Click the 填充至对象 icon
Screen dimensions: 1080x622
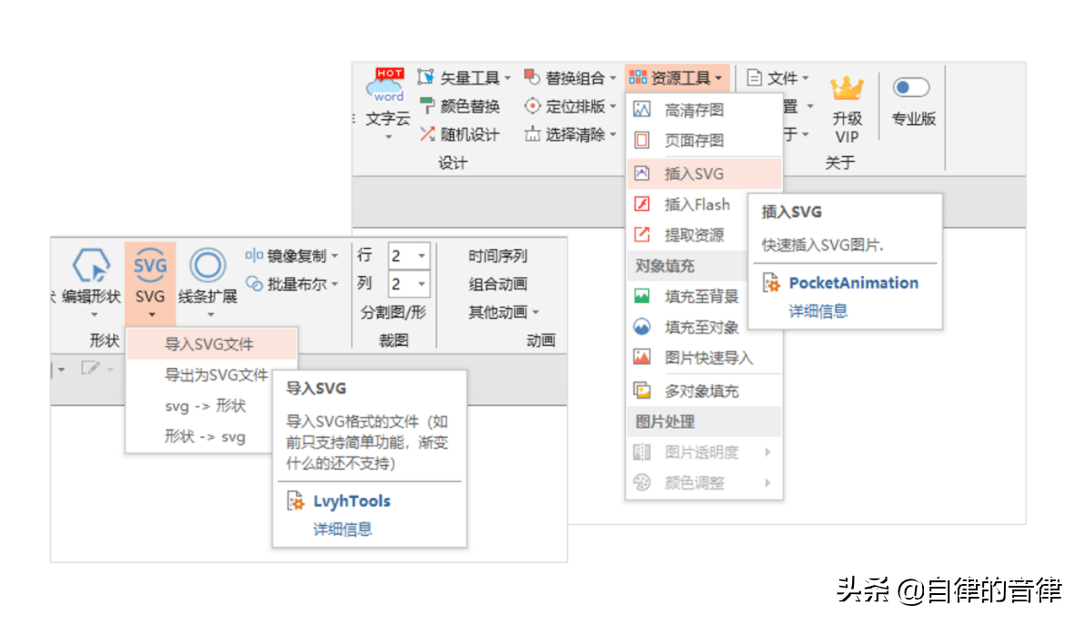tap(641, 326)
